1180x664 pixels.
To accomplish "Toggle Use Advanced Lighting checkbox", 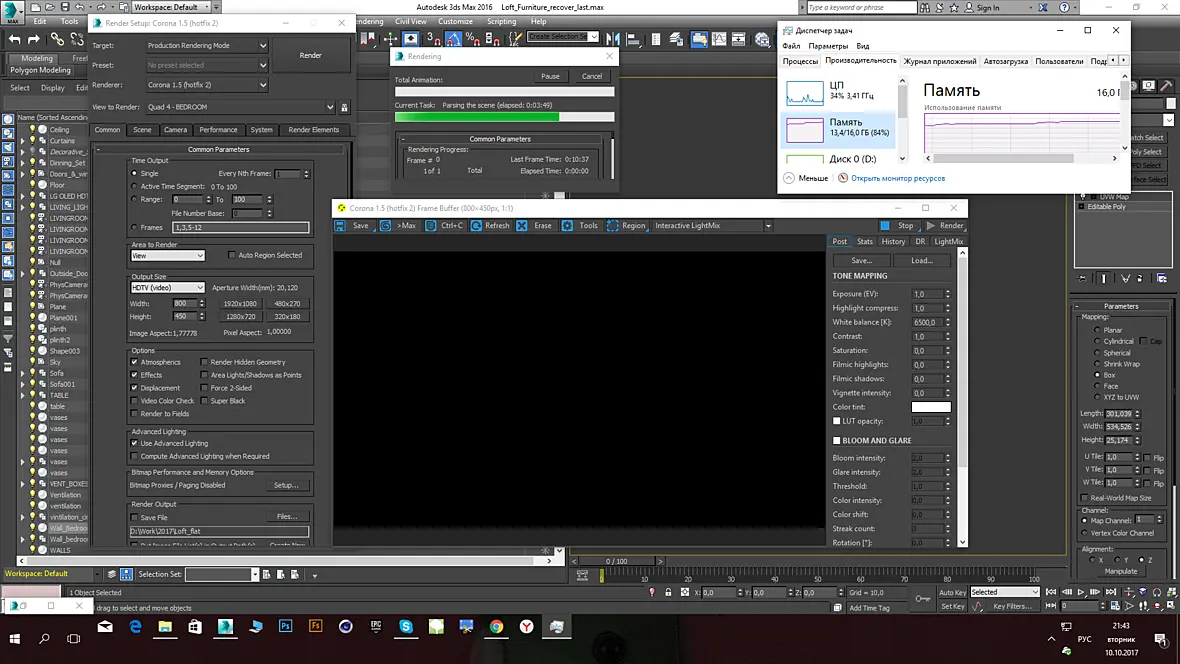I will tap(135, 443).
